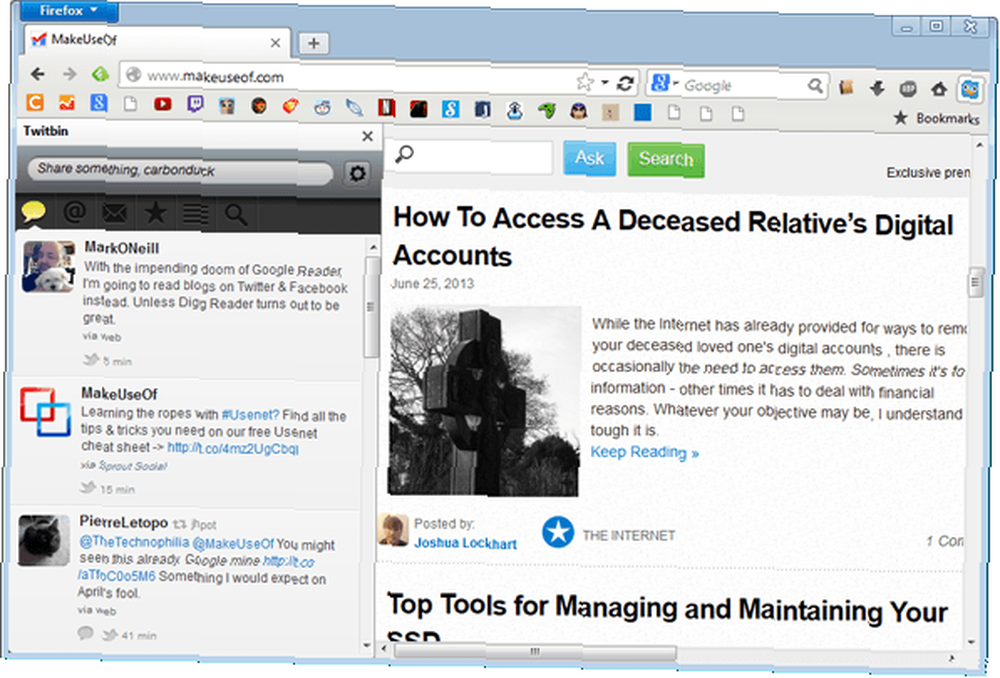Open the brown book toolbar icon

point(847,87)
